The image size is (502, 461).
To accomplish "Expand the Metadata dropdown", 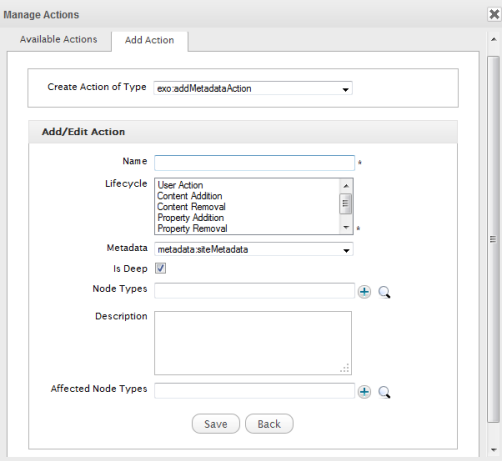I will [254, 249].
